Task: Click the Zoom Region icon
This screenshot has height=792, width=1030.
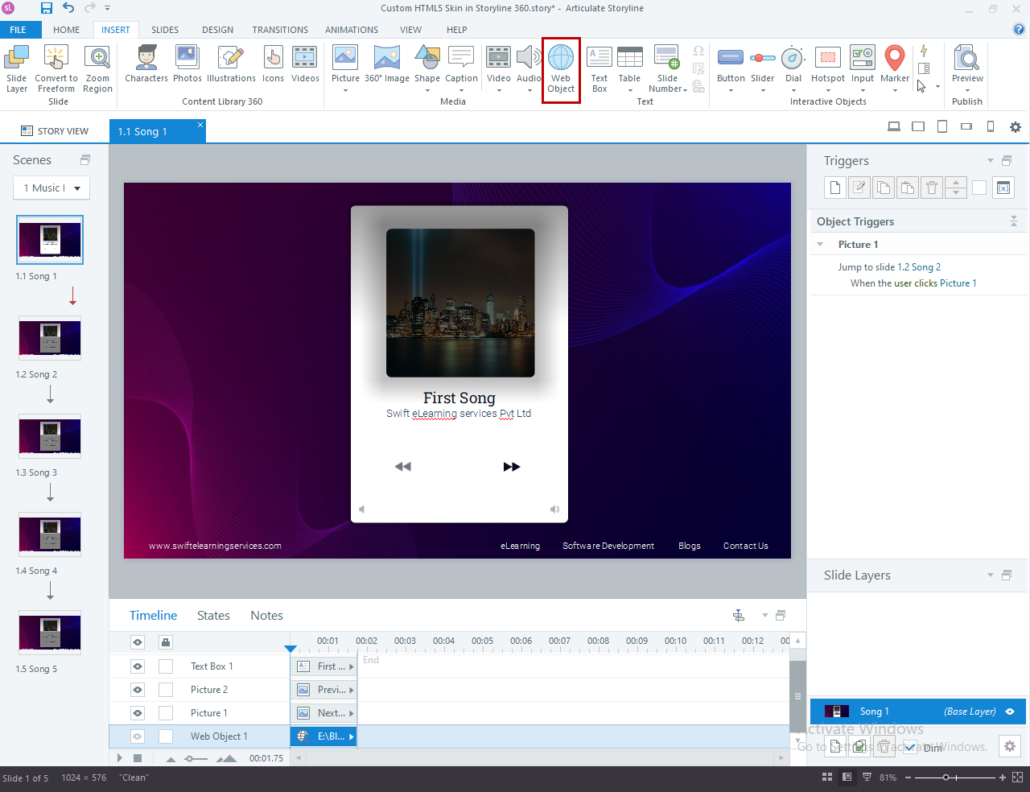Action: [98, 58]
